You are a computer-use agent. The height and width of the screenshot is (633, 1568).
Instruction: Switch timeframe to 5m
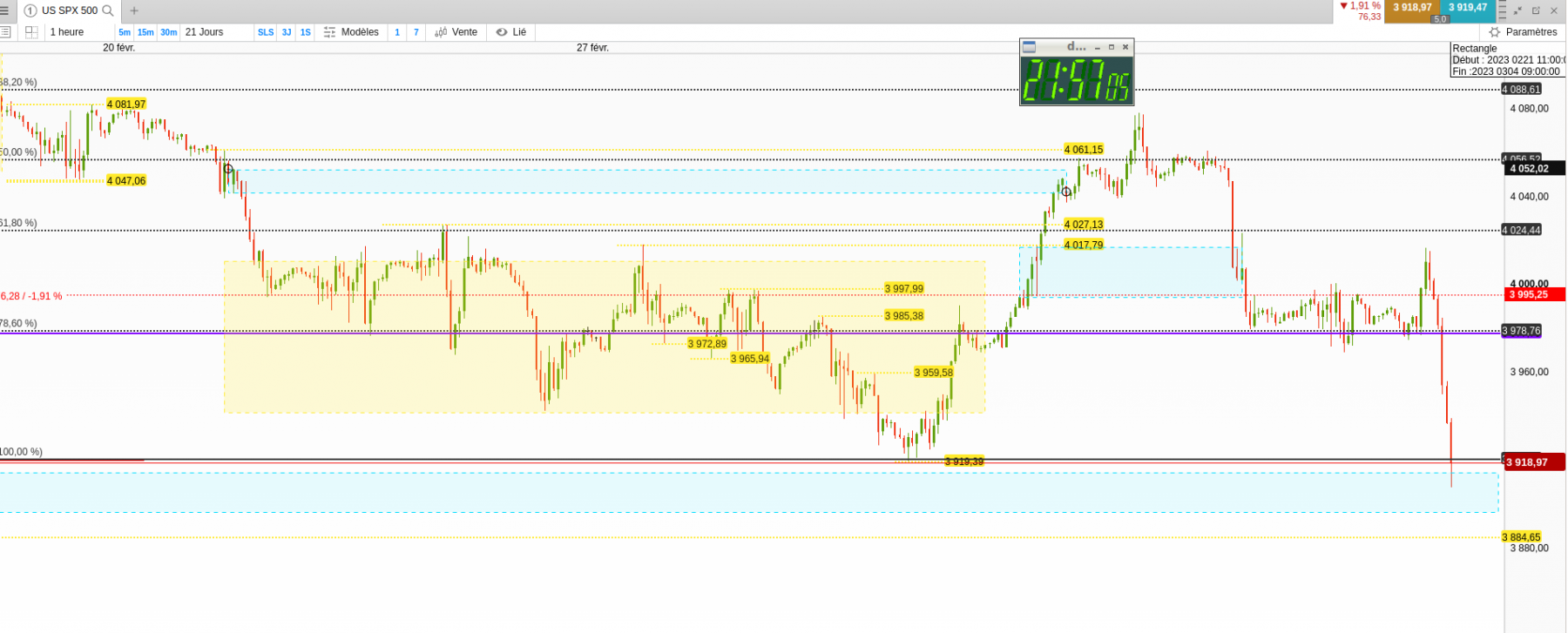pos(125,32)
